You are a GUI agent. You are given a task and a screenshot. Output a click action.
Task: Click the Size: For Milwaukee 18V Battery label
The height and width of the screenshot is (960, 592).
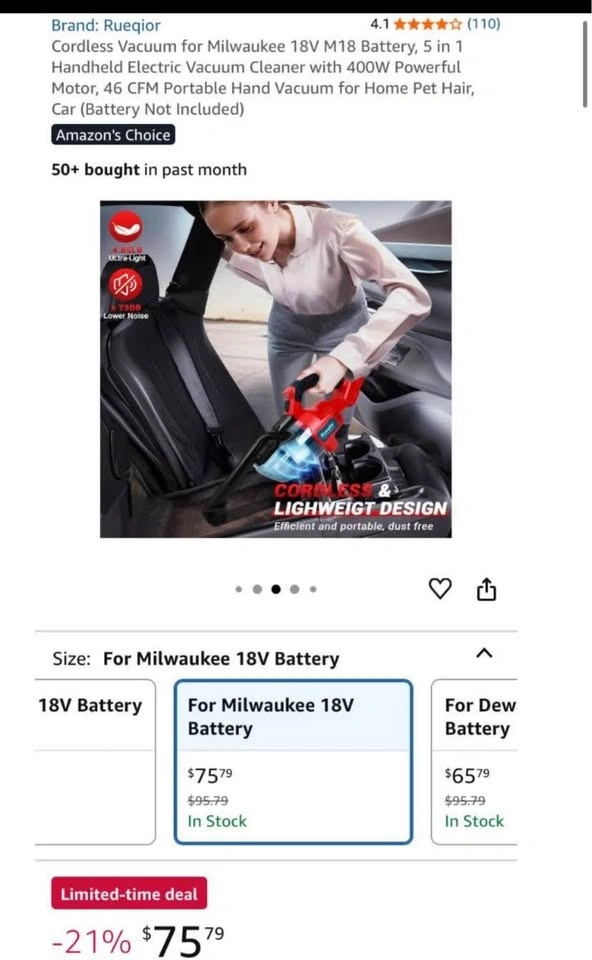tap(196, 659)
